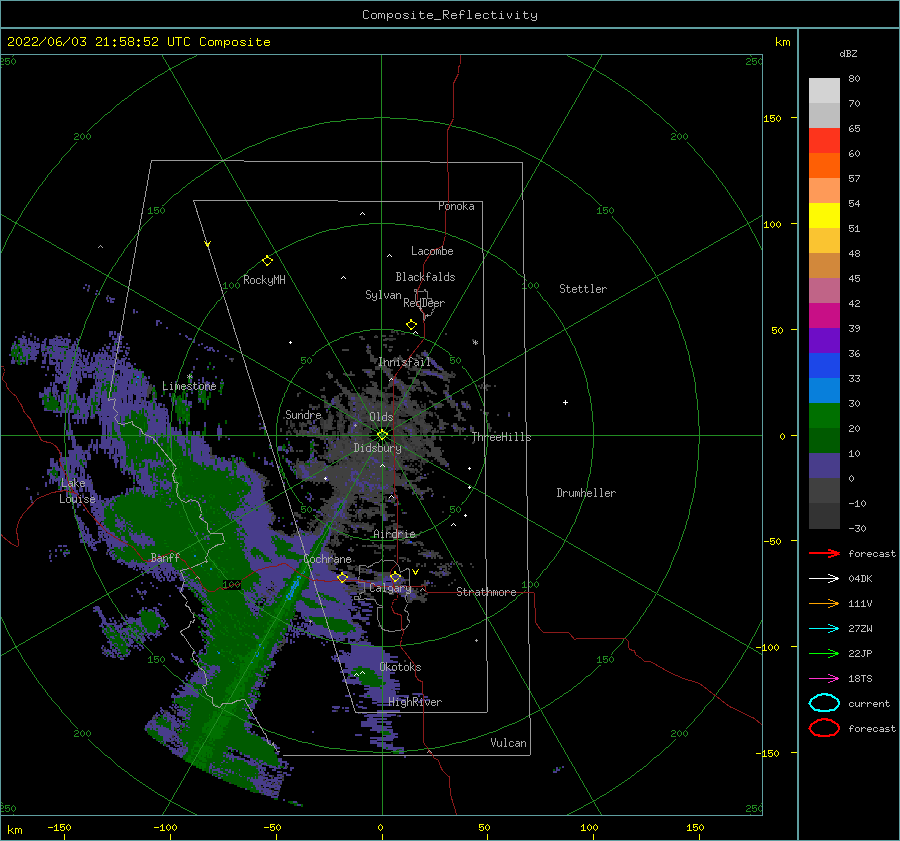The height and width of the screenshot is (841, 900).
Task: Click the Lake Louise label
Action: [77, 491]
